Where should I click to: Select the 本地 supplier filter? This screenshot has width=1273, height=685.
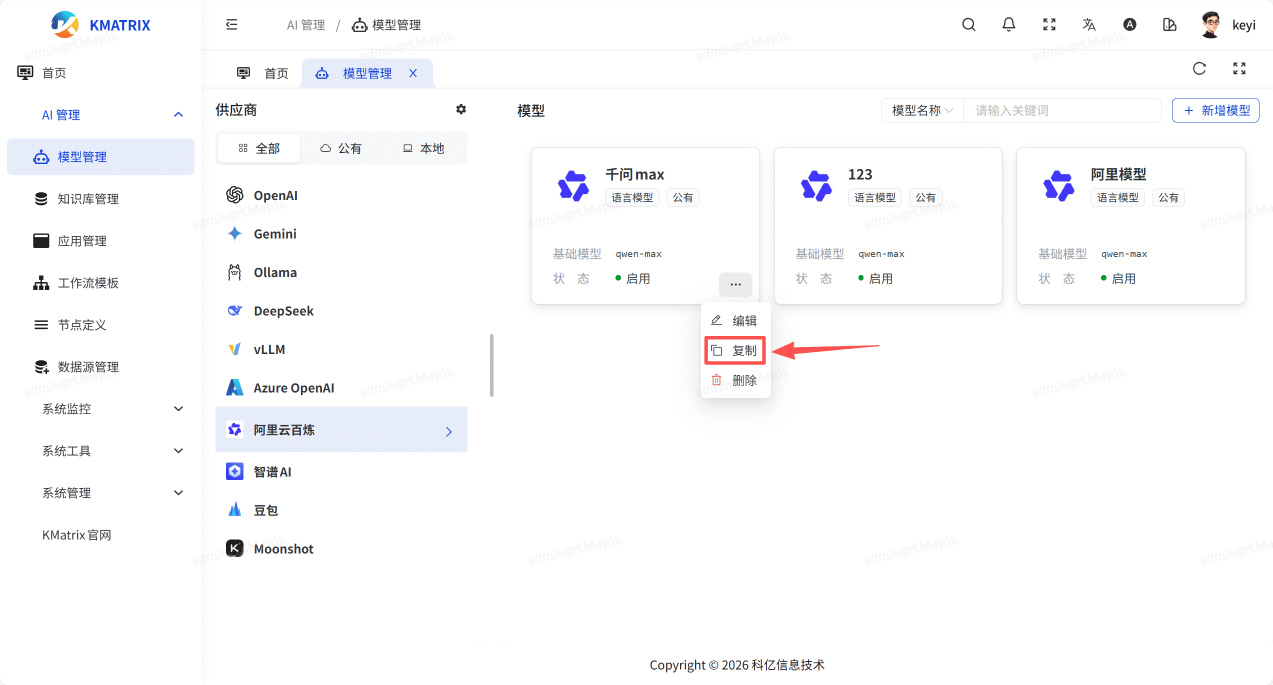[423, 148]
